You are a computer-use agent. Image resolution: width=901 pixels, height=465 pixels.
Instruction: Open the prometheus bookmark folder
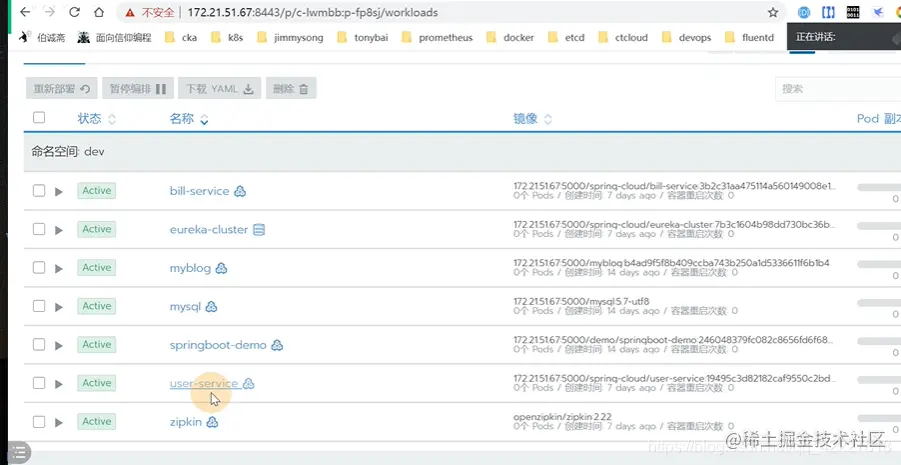tap(437, 38)
